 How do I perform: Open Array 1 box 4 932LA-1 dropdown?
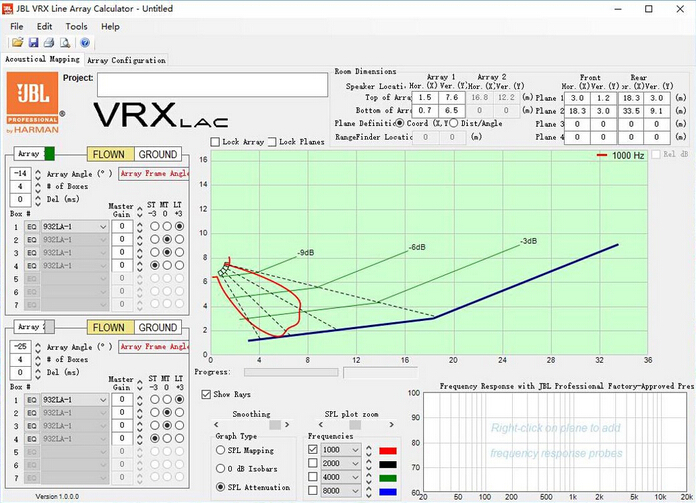coord(75,266)
